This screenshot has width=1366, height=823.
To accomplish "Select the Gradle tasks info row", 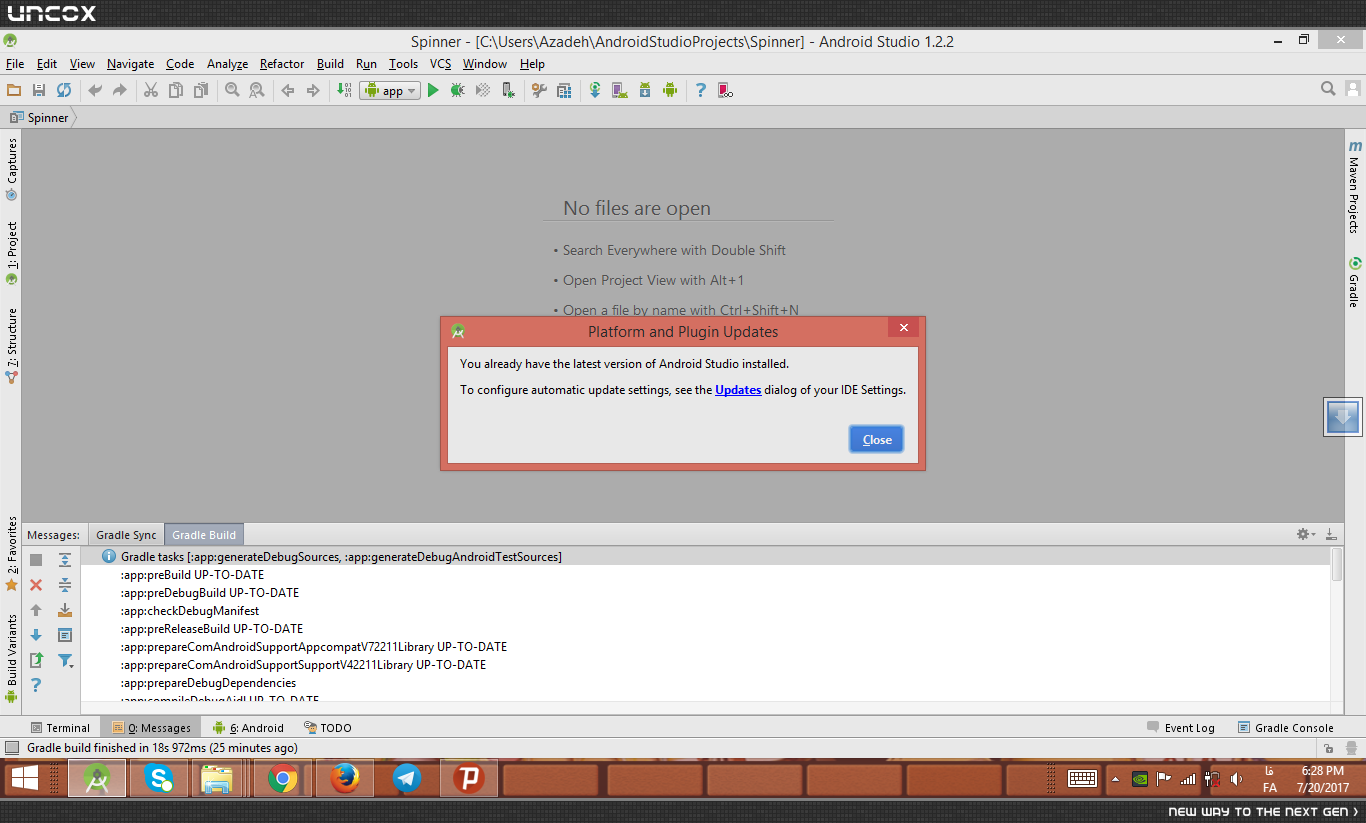I will click(x=705, y=557).
